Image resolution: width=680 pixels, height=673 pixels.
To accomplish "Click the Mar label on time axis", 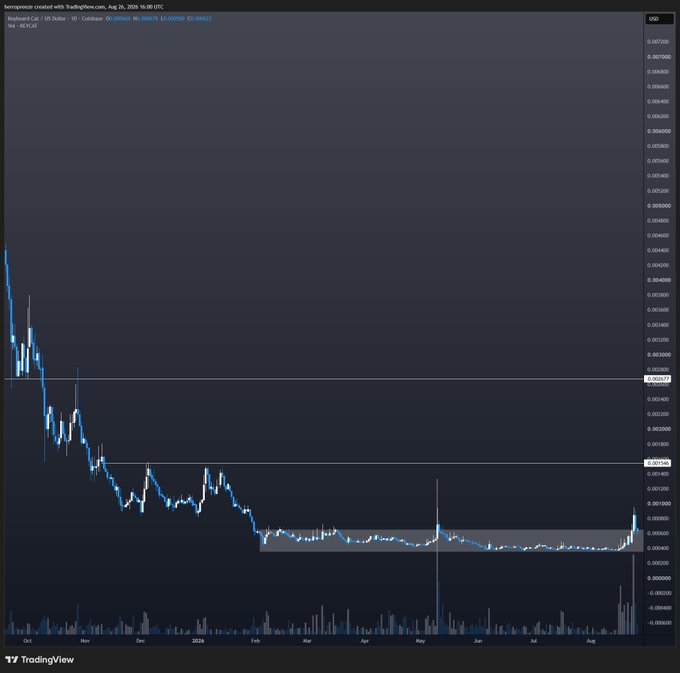I will coord(307,640).
